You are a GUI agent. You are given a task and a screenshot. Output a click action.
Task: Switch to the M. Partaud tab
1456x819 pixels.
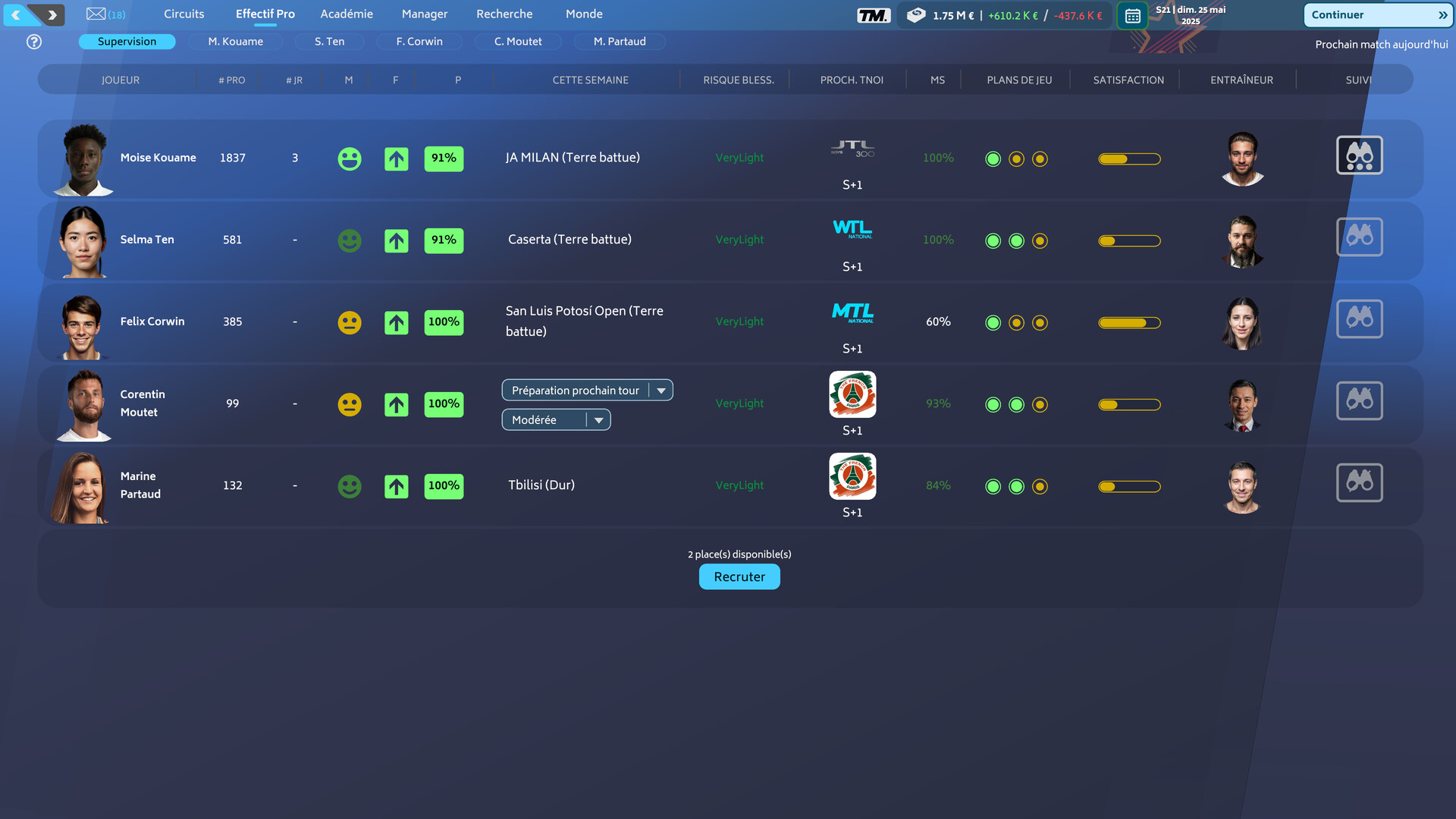tap(620, 42)
